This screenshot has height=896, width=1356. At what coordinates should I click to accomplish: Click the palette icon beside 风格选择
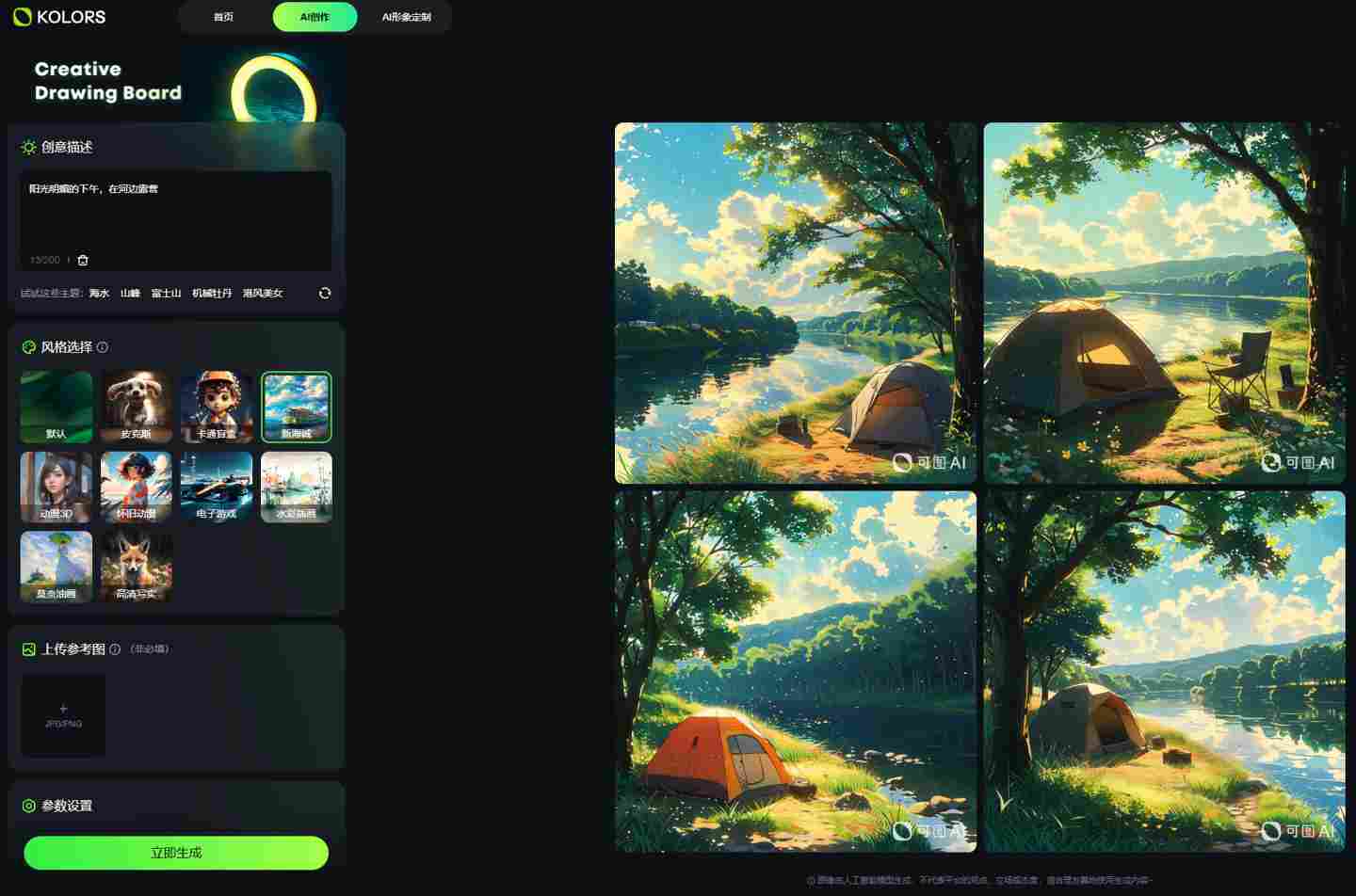pos(28,347)
